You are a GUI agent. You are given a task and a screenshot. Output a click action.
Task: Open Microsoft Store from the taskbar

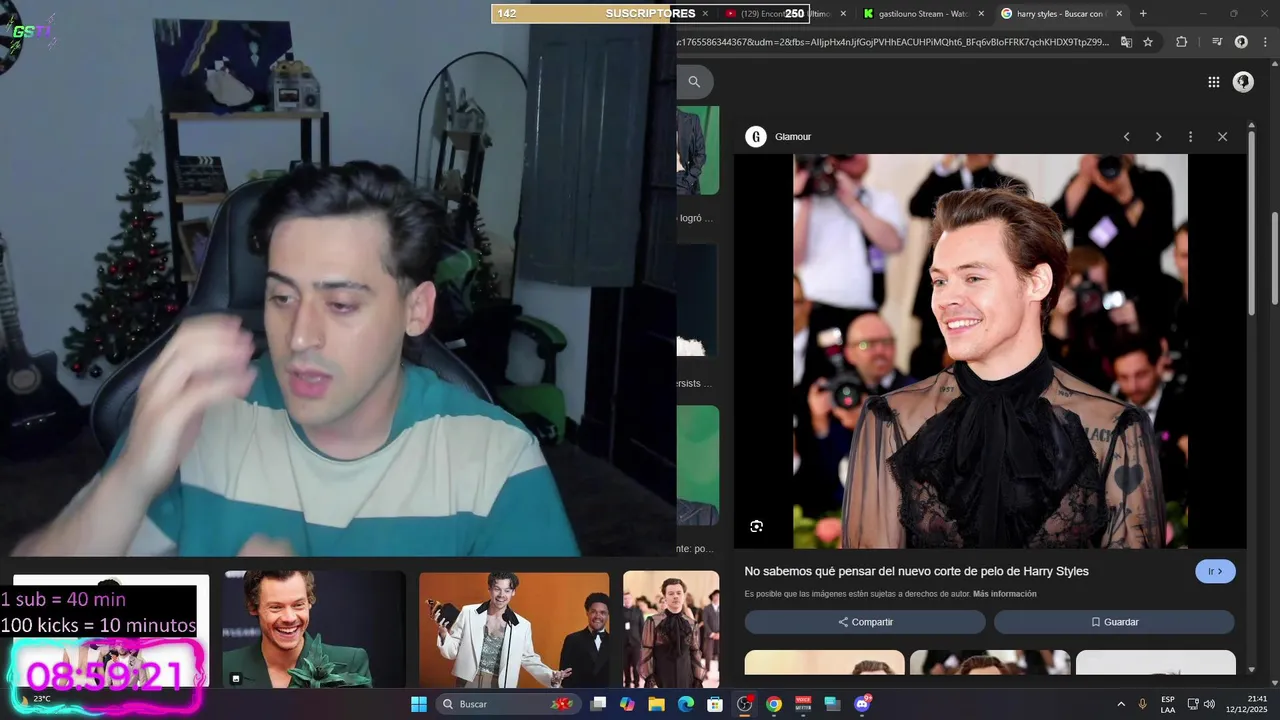click(715, 704)
